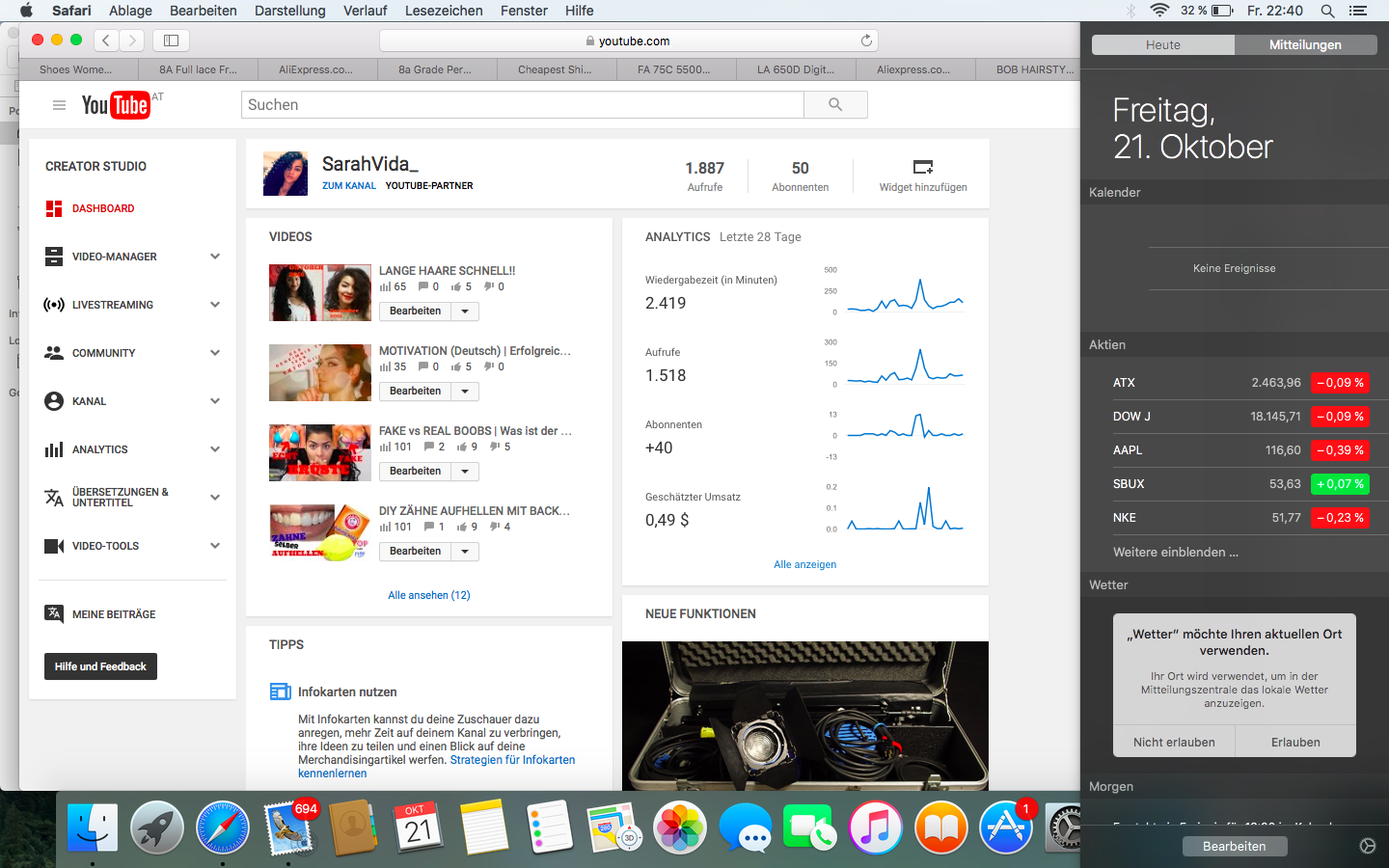The height and width of the screenshot is (868, 1389).
Task: Expand the Community section
Action: point(215,353)
